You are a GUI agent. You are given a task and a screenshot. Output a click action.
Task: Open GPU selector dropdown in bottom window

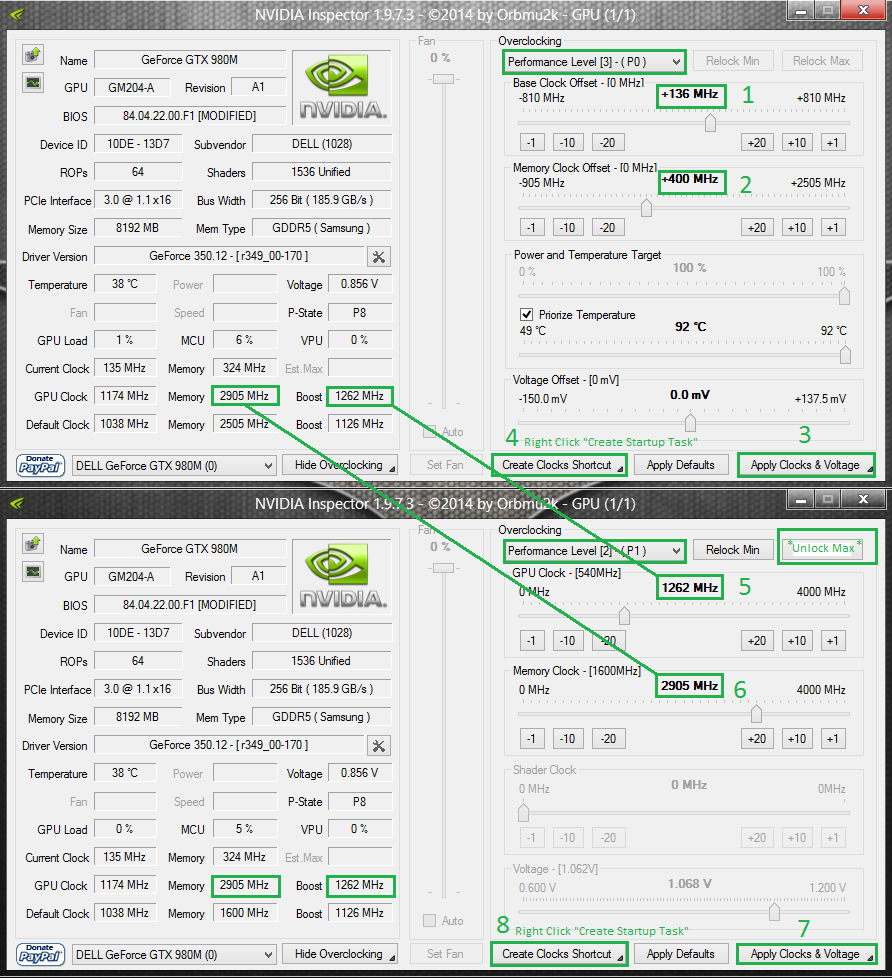tap(174, 955)
